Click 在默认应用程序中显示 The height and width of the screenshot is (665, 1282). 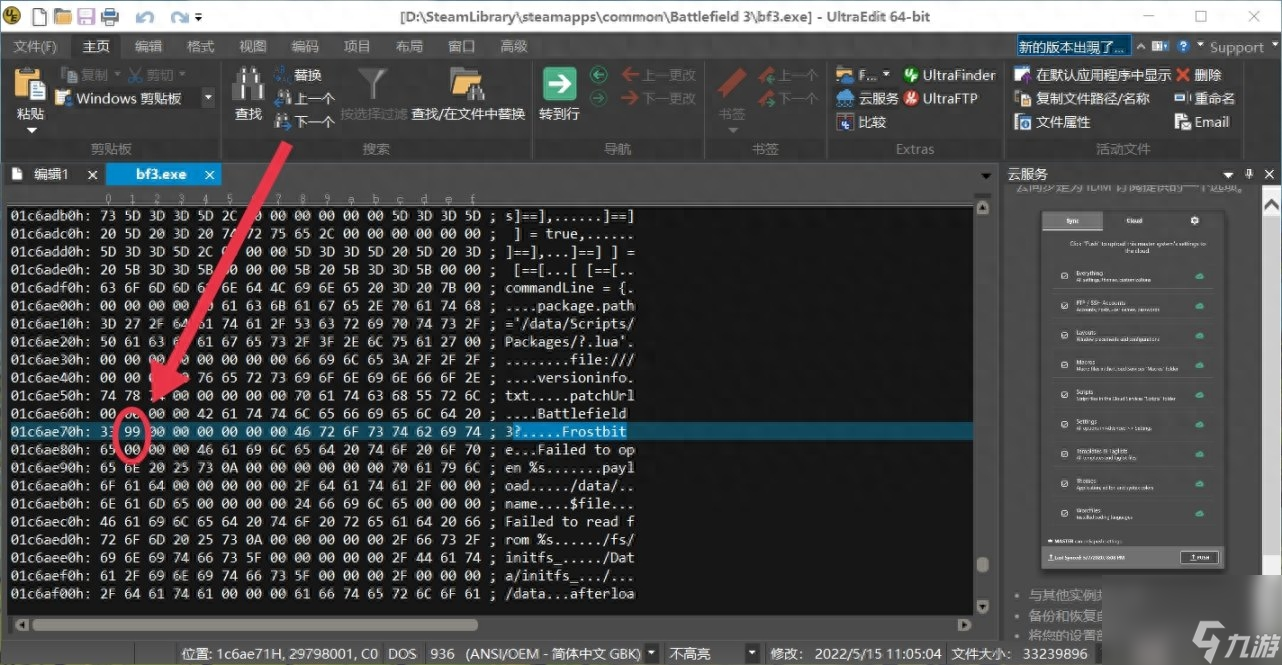point(1092,75)
